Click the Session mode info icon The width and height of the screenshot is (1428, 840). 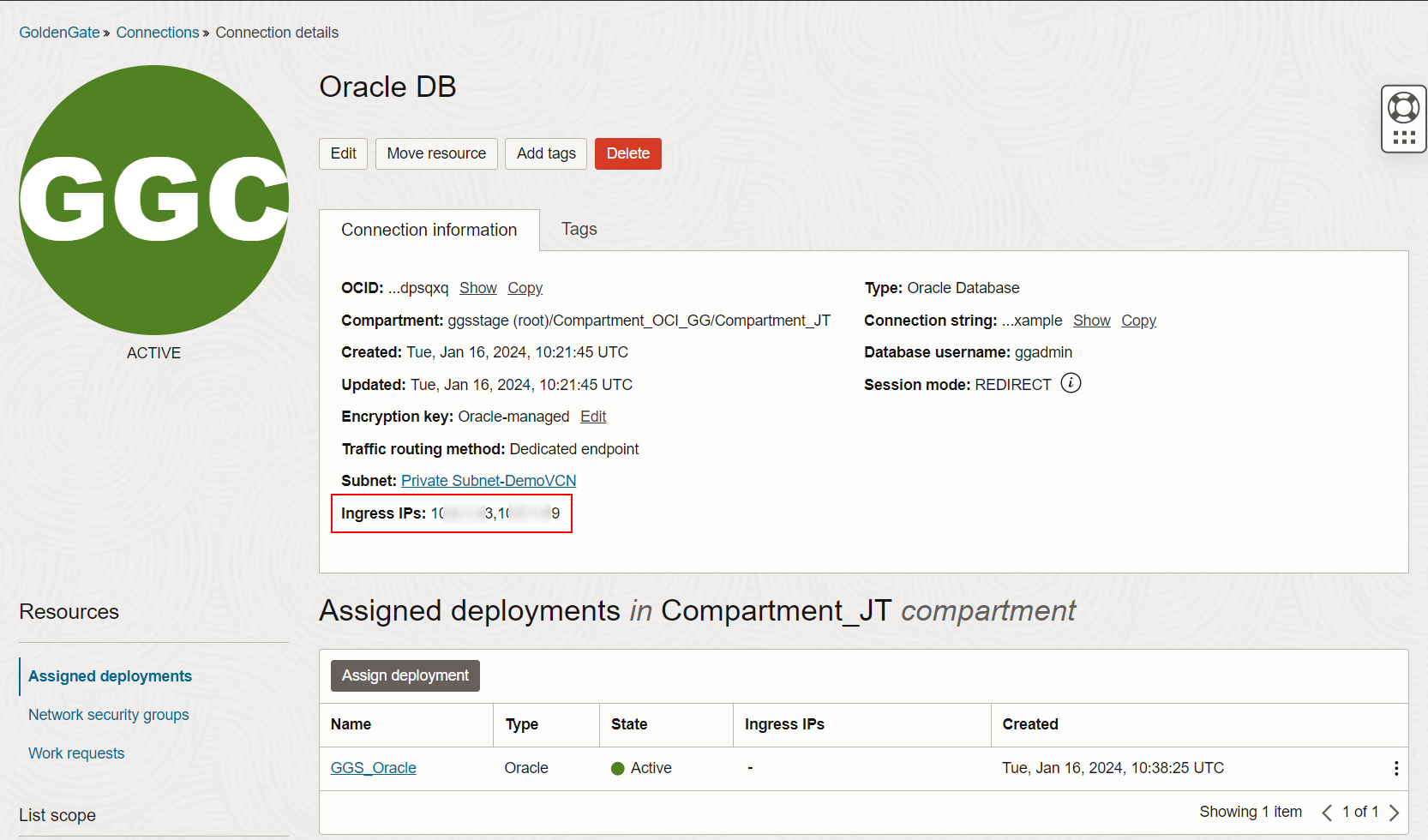click(x=1071, y=383)
